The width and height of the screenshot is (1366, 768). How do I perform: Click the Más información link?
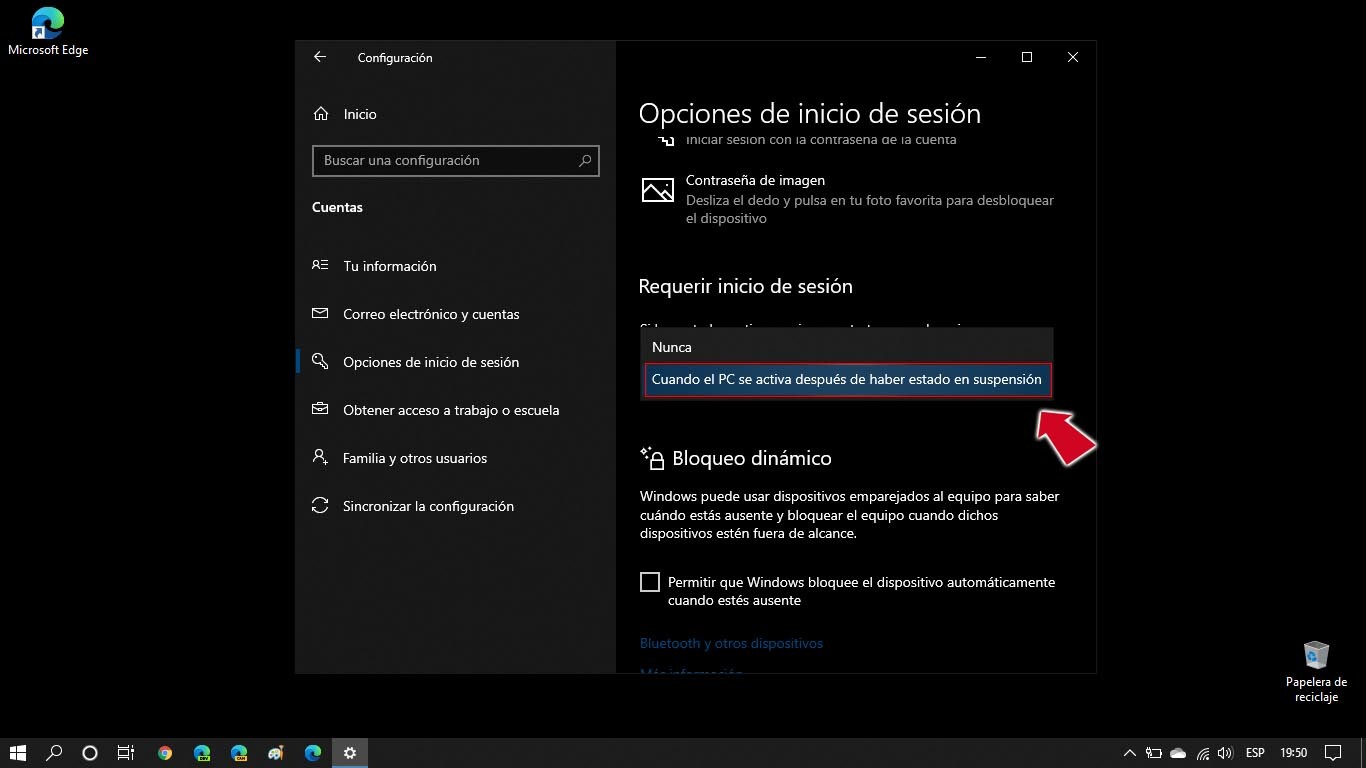click(x=691, y=673)
